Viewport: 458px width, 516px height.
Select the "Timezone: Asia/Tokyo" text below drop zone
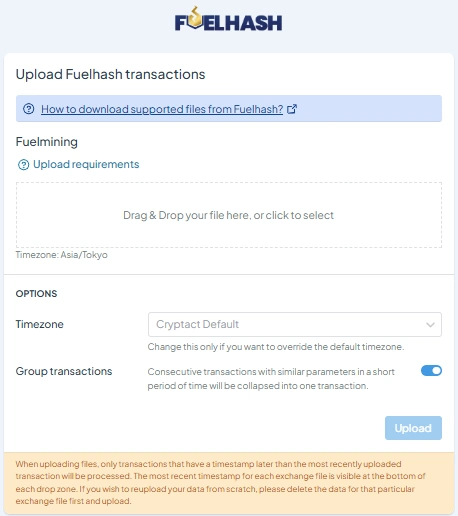[62, 255]
